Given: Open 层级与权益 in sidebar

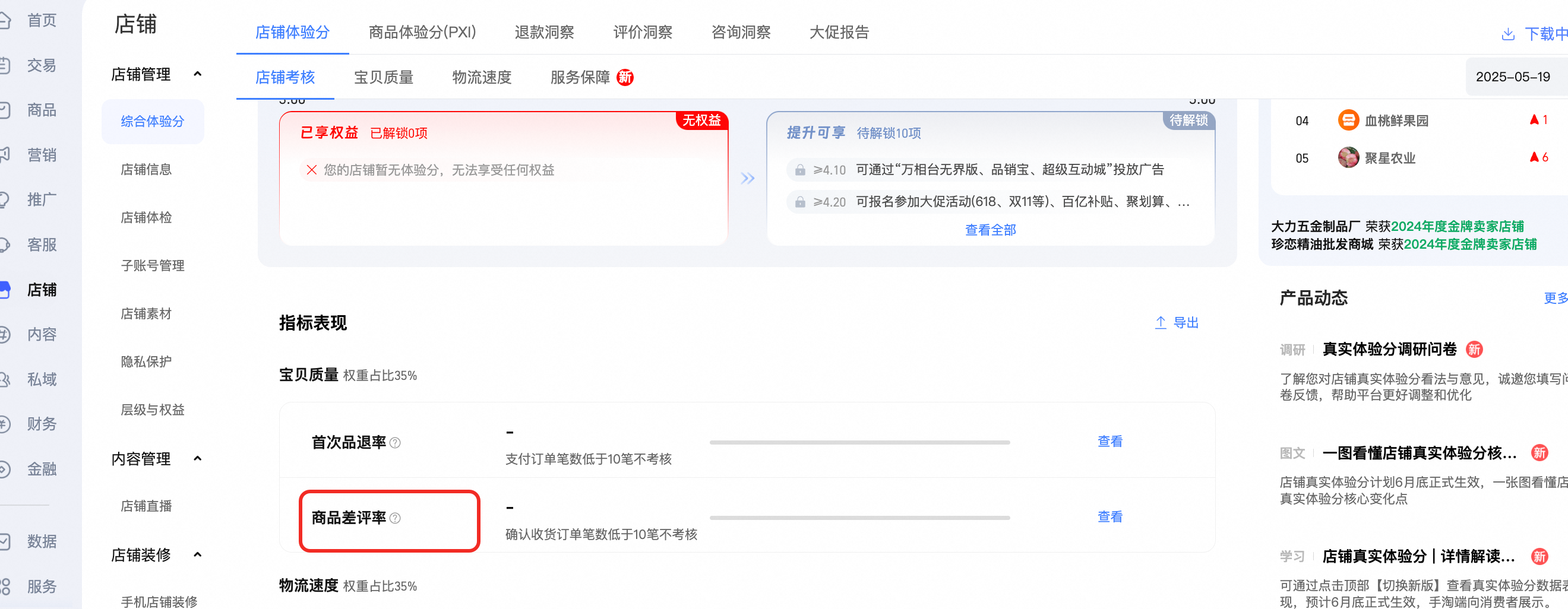Looking at the screenshot, I should 153,410.
